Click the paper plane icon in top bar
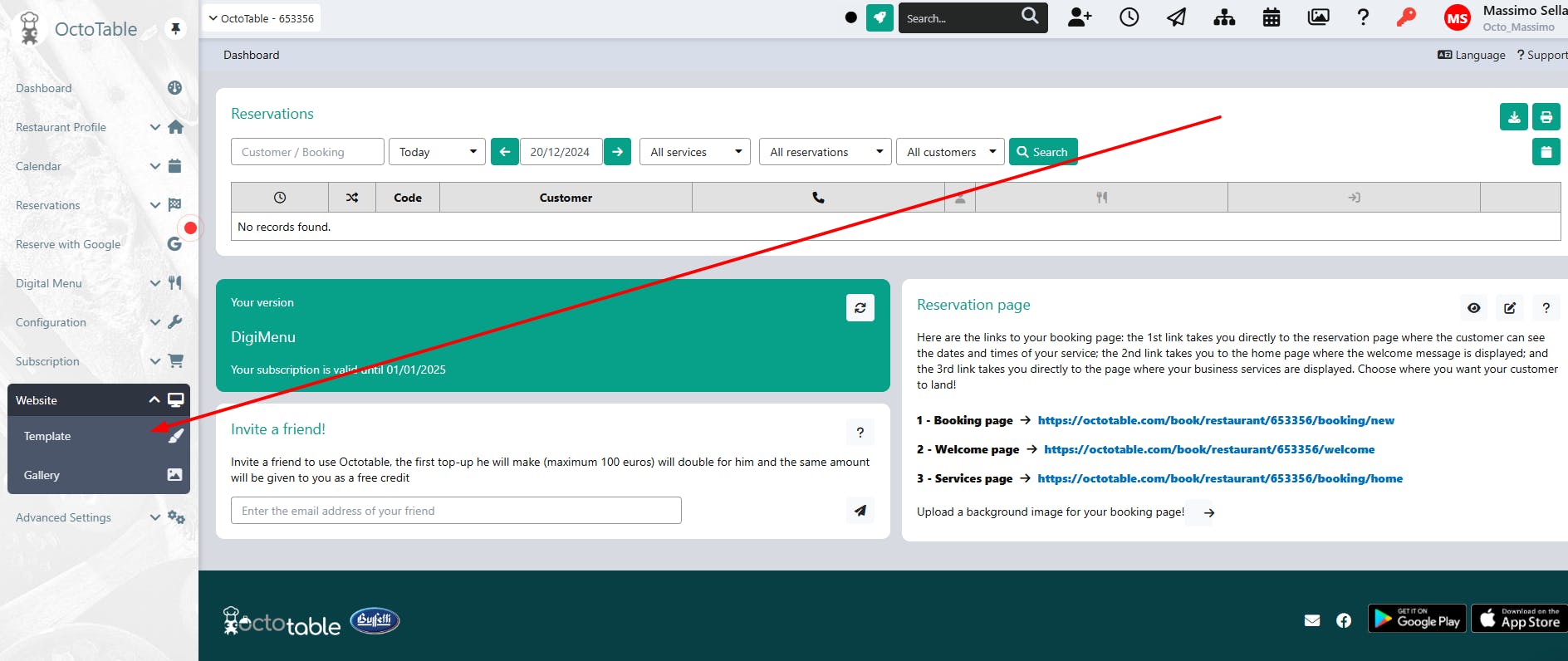This screenshot has width=1568, height=661. click(1177, 17)
